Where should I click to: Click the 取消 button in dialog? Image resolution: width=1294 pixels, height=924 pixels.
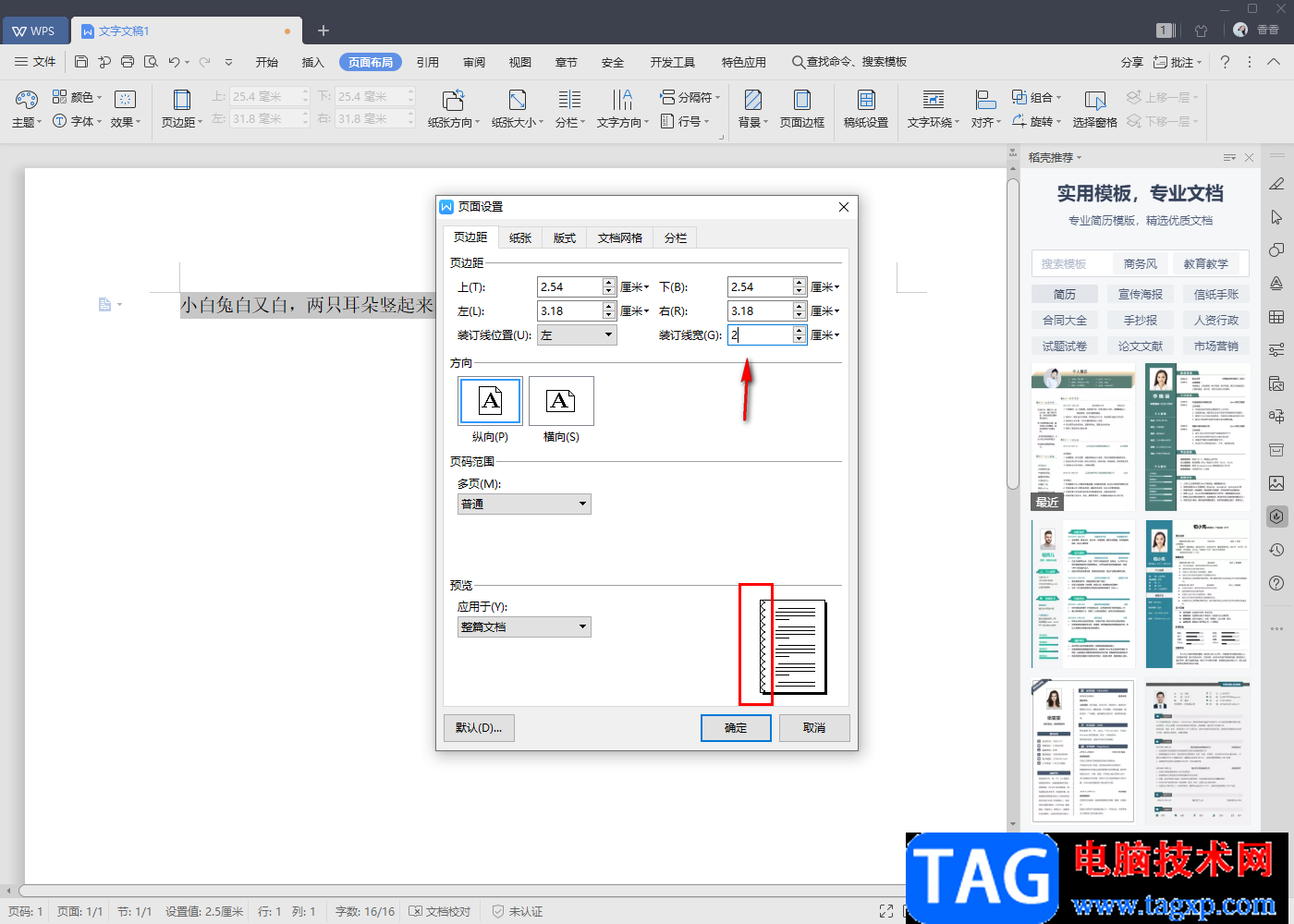point(814,728)
